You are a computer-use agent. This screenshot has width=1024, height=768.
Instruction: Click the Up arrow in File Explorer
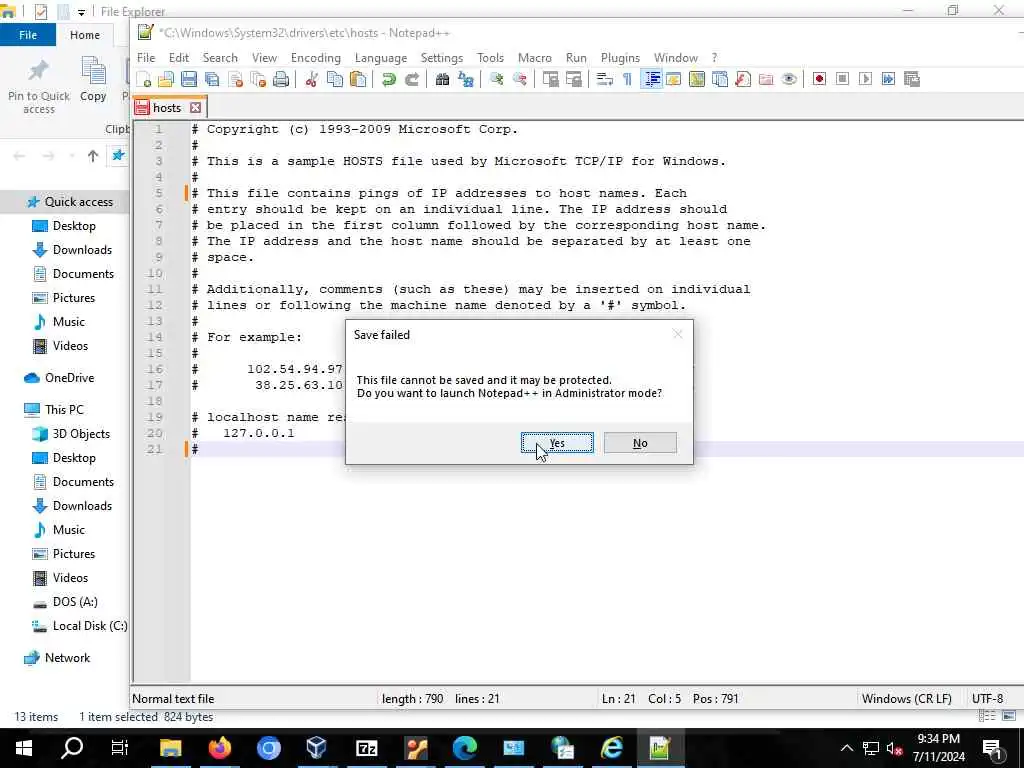[x=93, y=156]
